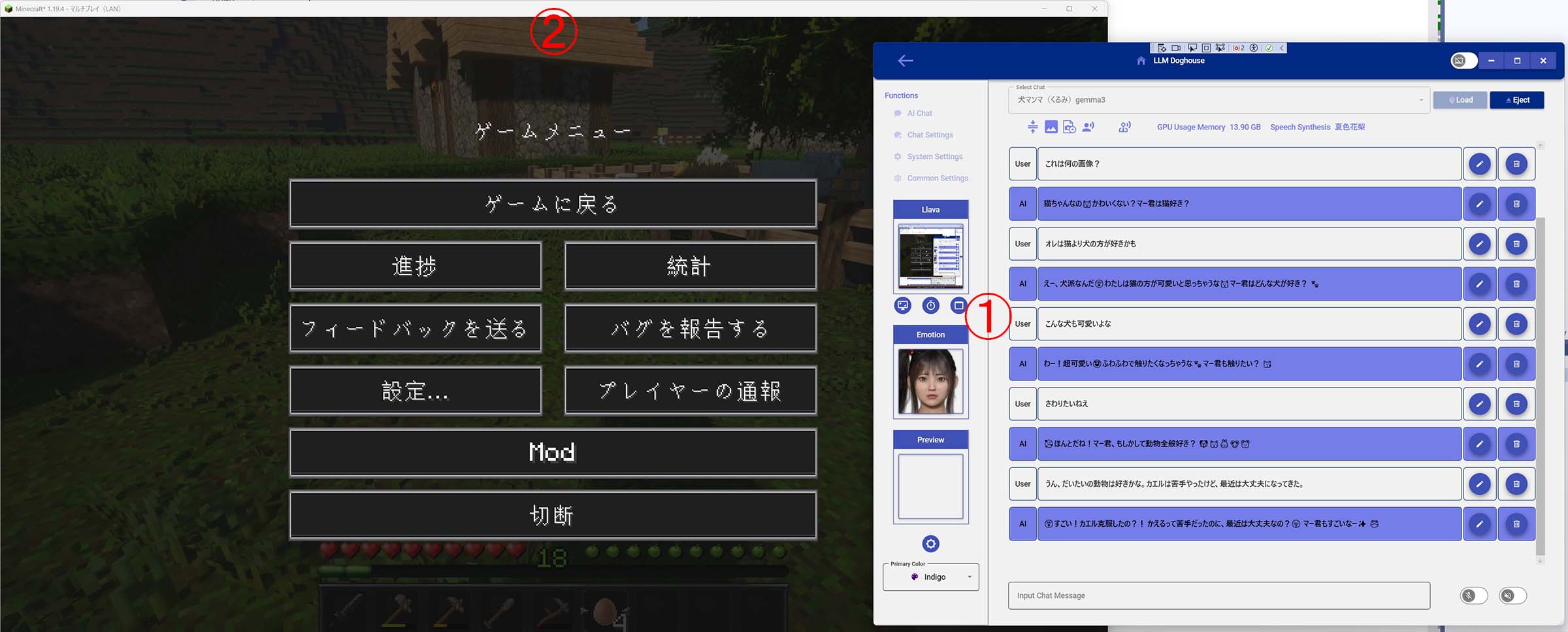
Task: Delete the message オレは猫より犬の方が好きかも
Action: 1516,244
